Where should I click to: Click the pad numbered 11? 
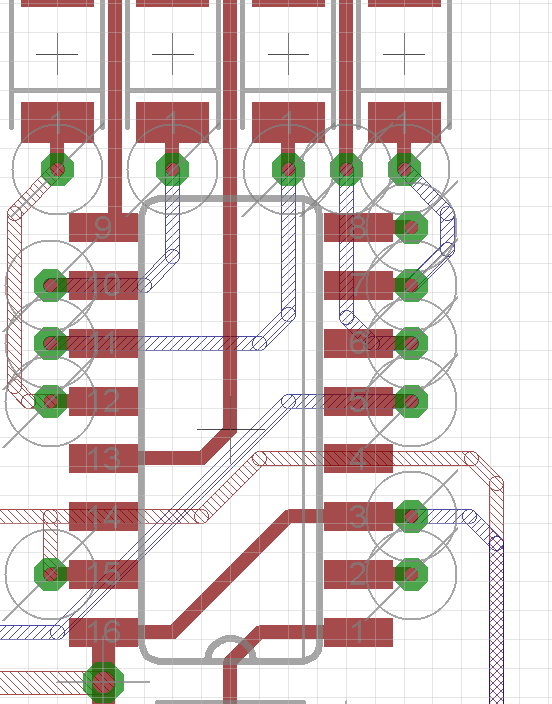coord(103,343)
